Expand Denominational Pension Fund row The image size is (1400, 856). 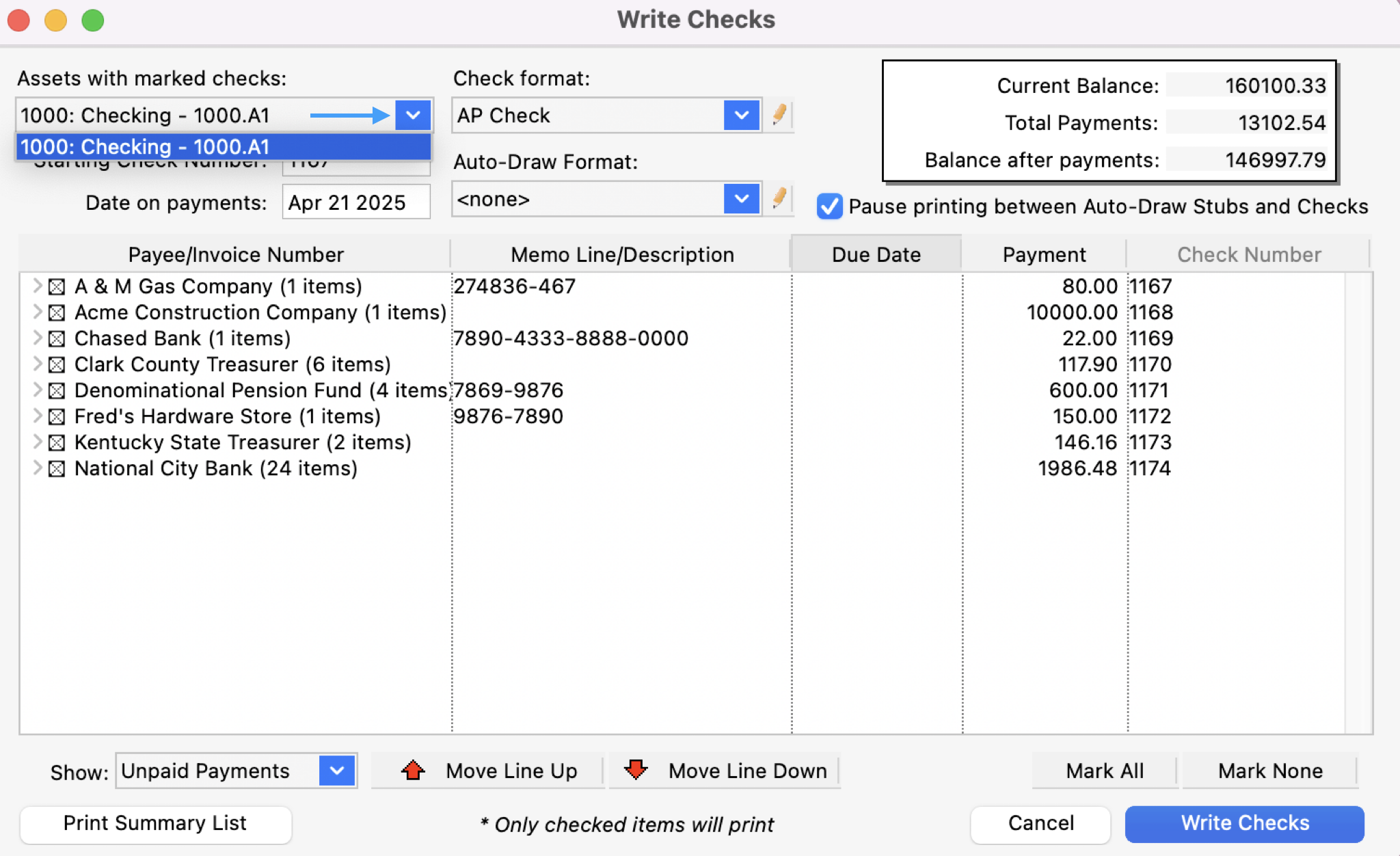coord(38,390)
